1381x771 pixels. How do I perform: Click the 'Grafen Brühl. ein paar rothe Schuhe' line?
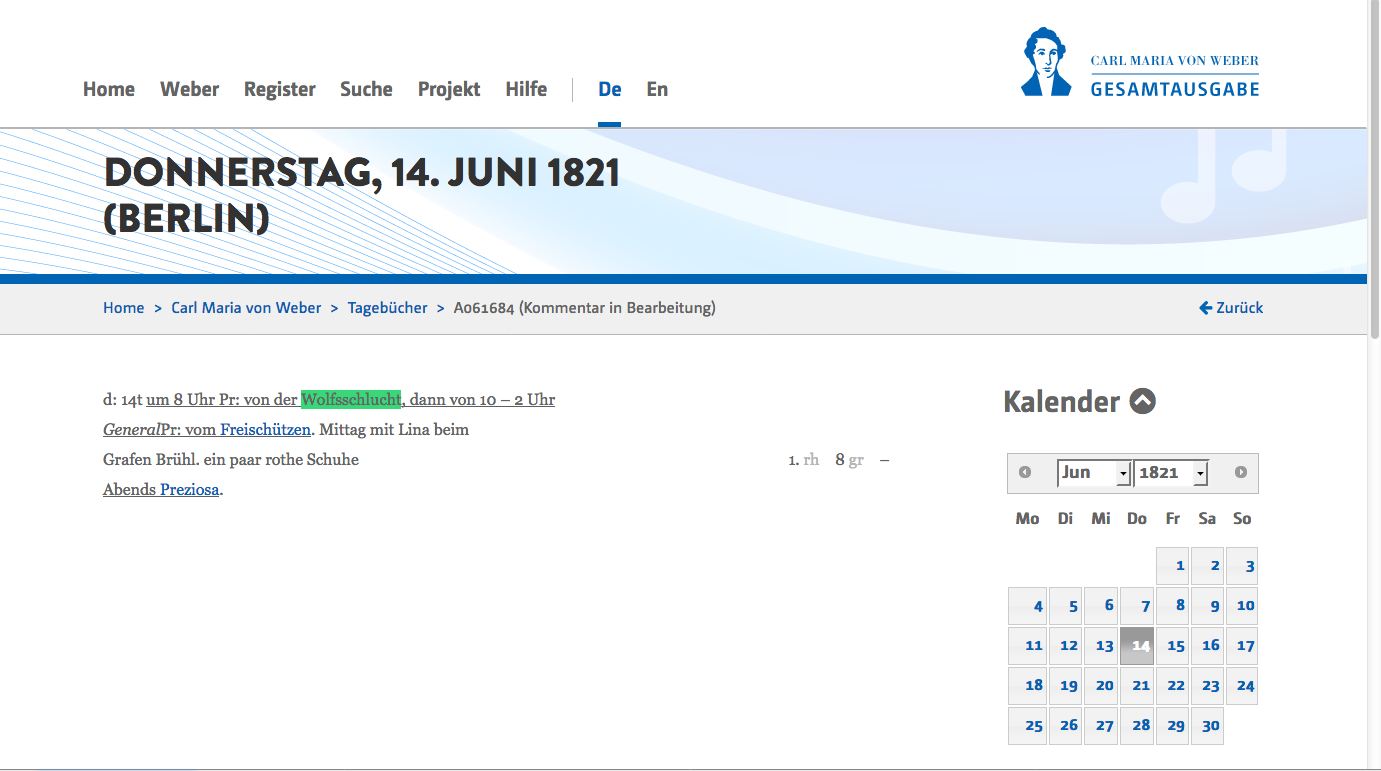click(231, 460)
